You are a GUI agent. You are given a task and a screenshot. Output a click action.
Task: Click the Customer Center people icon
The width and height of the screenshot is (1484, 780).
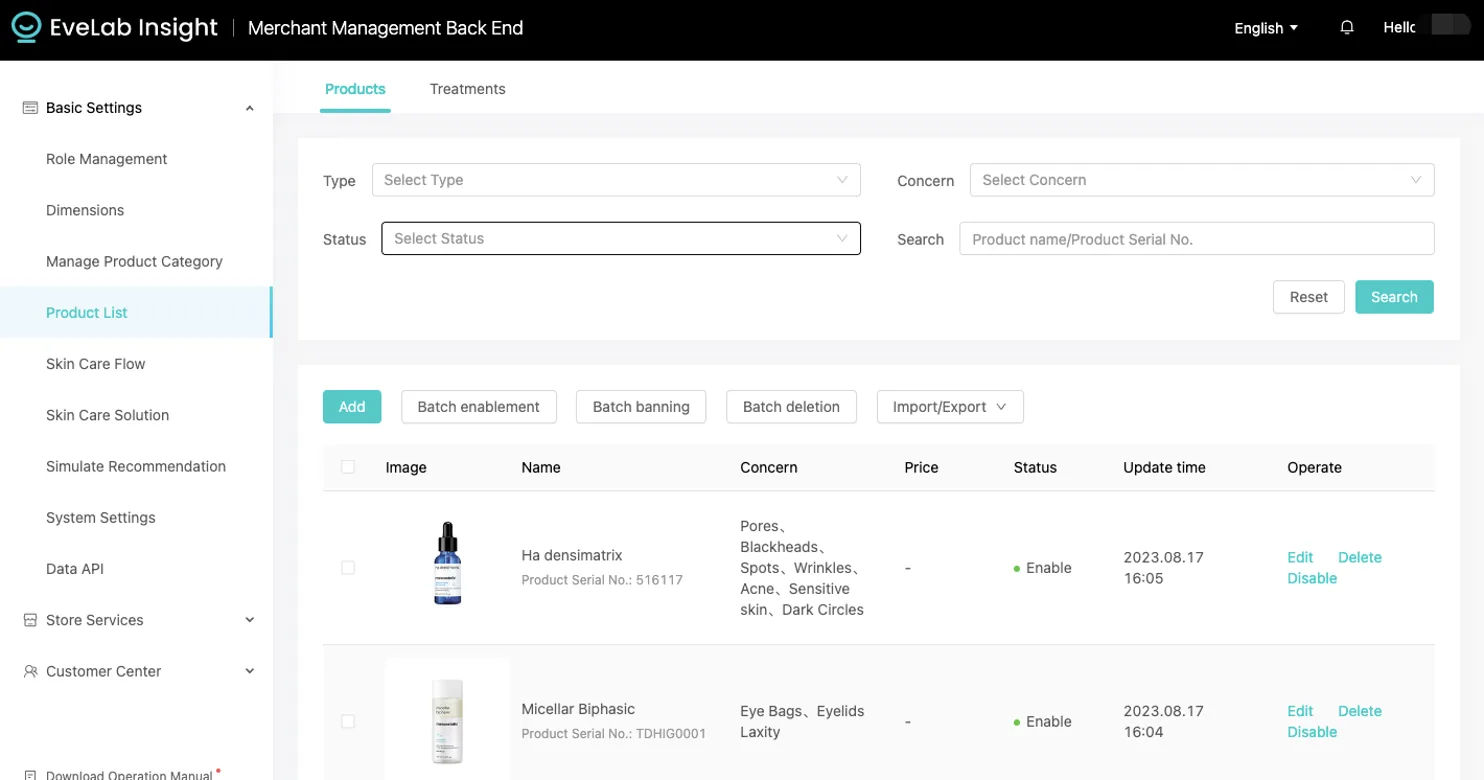(x=30, y=671)
